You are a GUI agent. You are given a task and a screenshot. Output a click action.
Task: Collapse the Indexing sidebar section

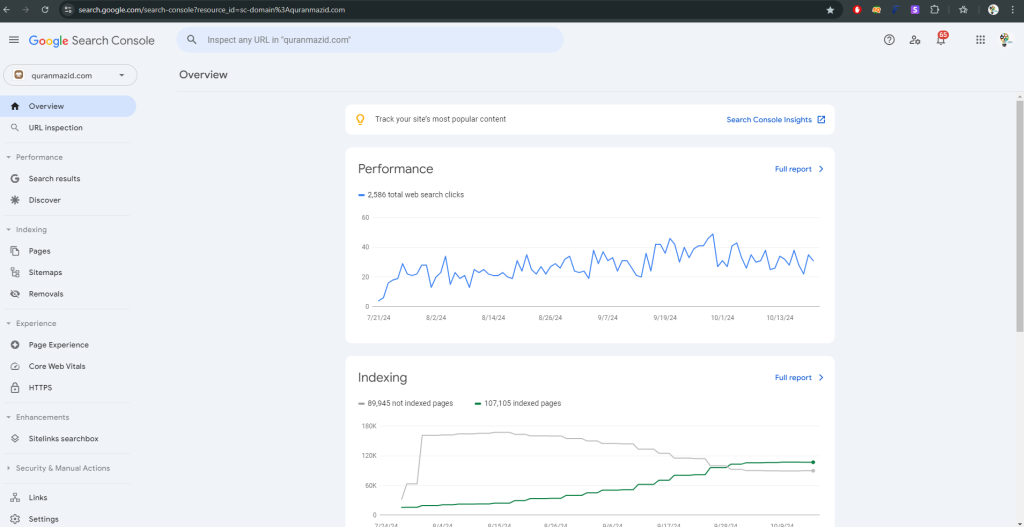[9, 230]
